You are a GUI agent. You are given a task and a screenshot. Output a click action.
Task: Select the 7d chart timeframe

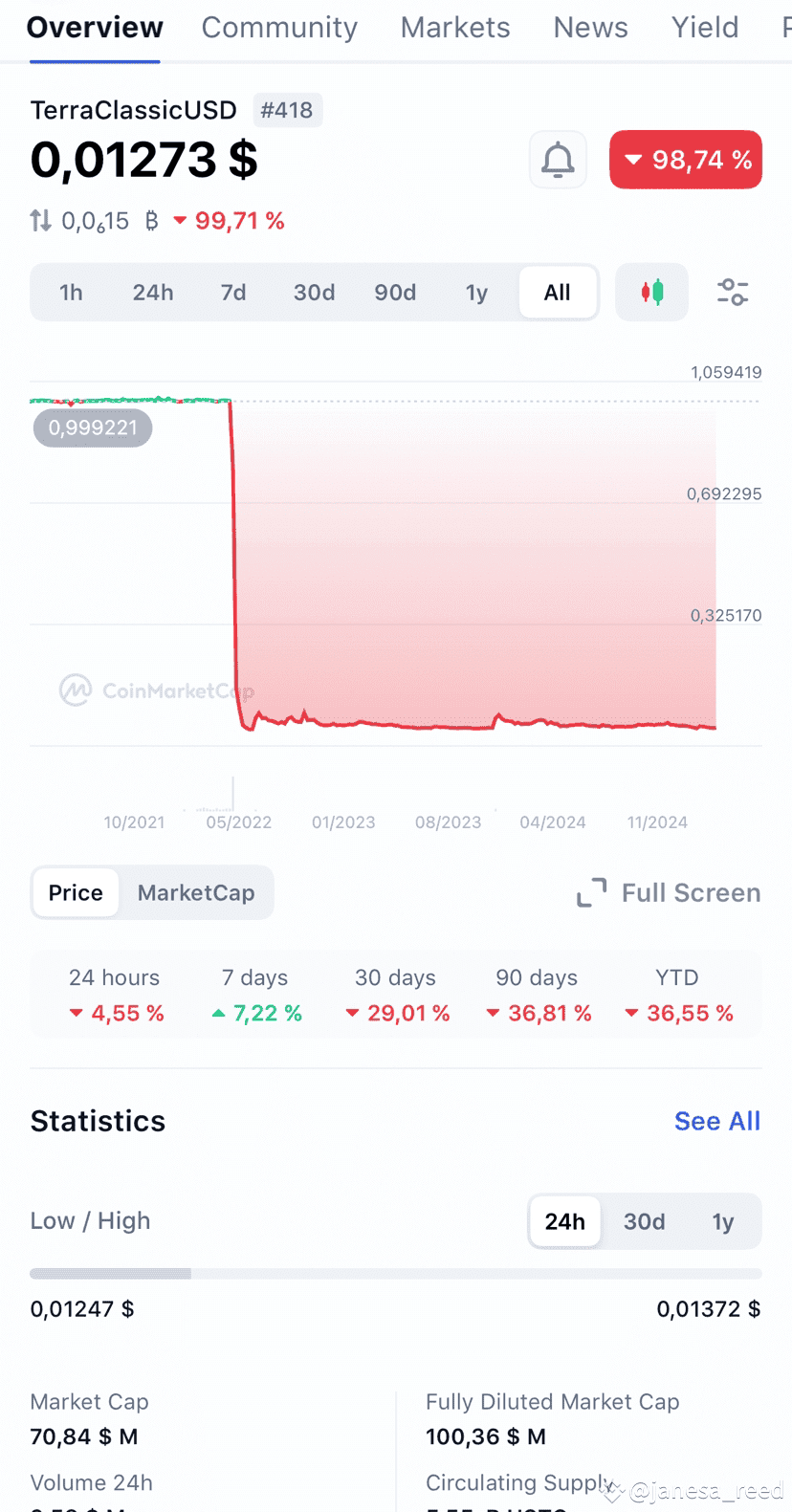(233, 292)
